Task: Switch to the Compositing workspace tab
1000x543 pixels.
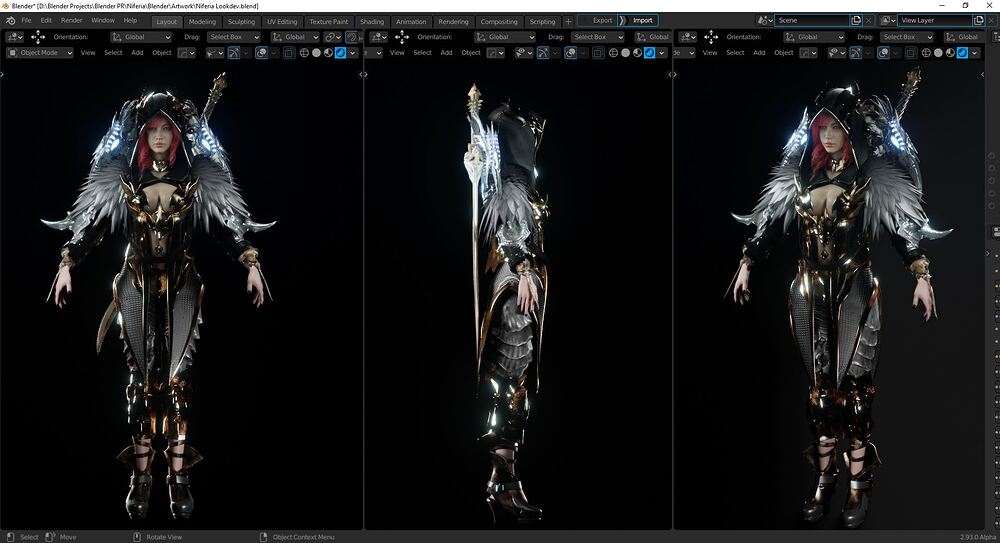Action: 499,21
